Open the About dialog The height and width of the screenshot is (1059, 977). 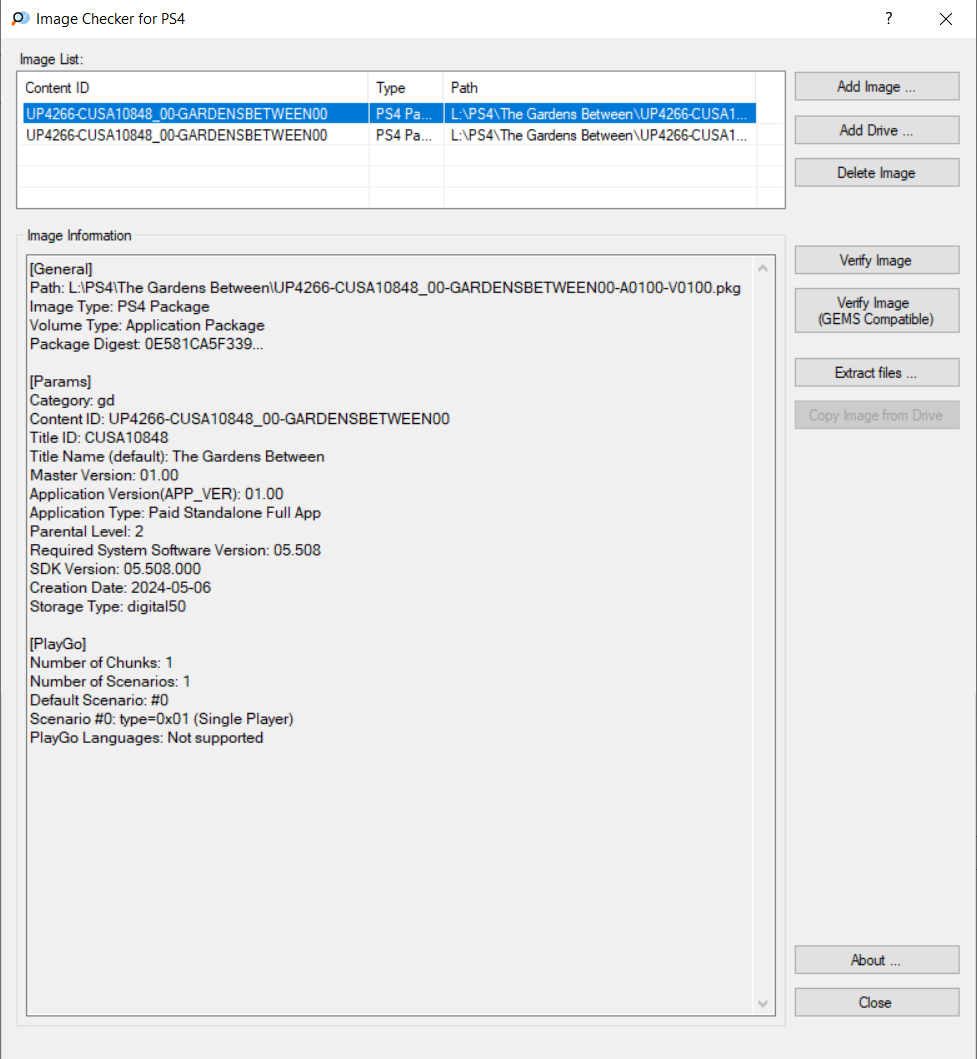[876, 960]
